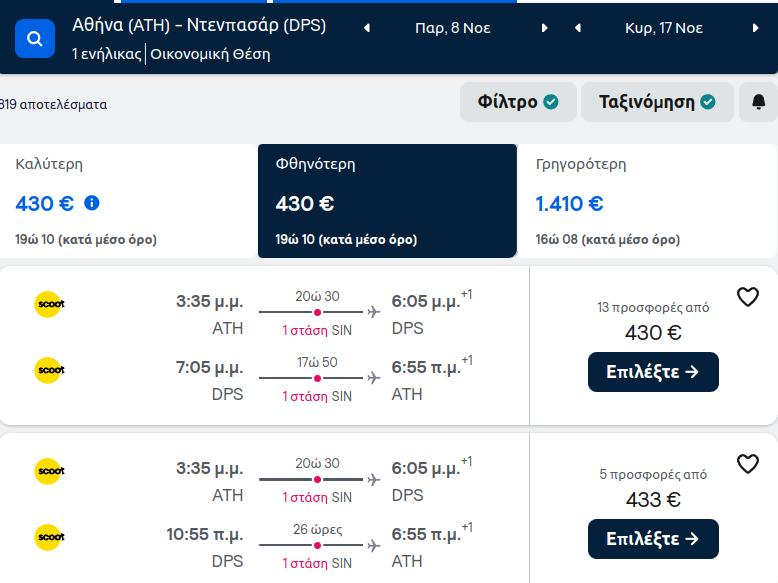Image resolution: width=778 pixels, height=583 pixels.
Task: Click Επιλέξτε for the 430 € flight
Action: click(x=653, y=372)
